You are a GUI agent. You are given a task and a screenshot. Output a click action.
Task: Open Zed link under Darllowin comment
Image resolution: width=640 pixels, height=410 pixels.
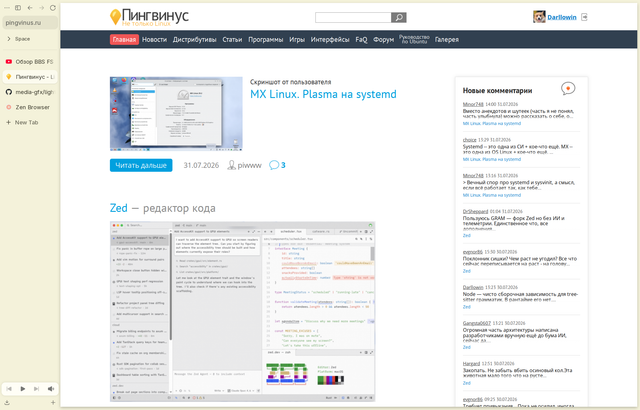pyautogui.click(x=467, y=307)
